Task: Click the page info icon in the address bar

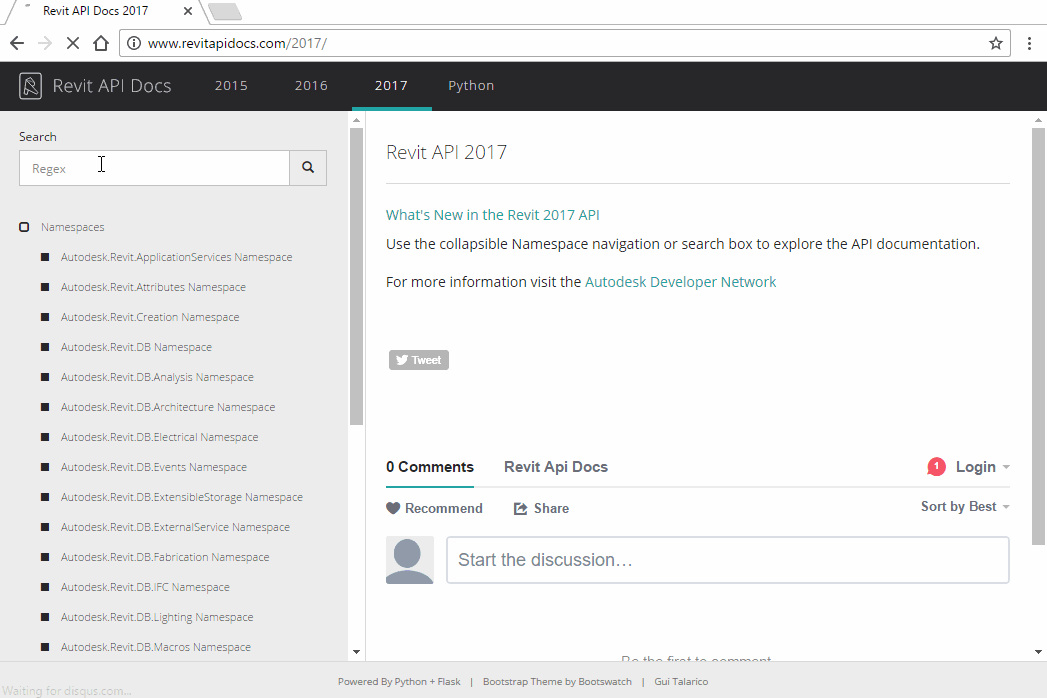Action: 135,43
